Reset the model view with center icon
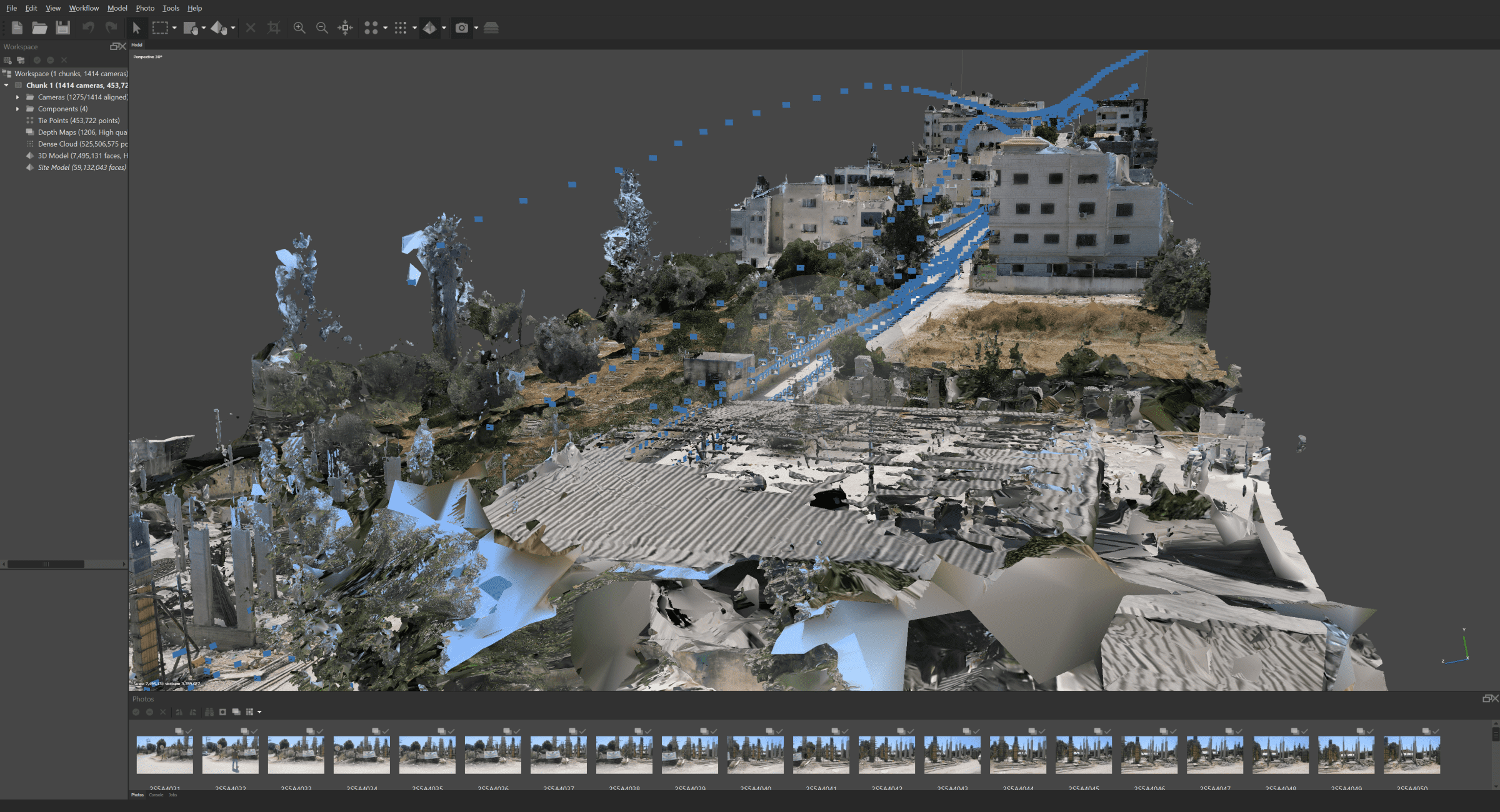Screen dimensions: 1500x812 pyautogui.click(x=345, y=28)
